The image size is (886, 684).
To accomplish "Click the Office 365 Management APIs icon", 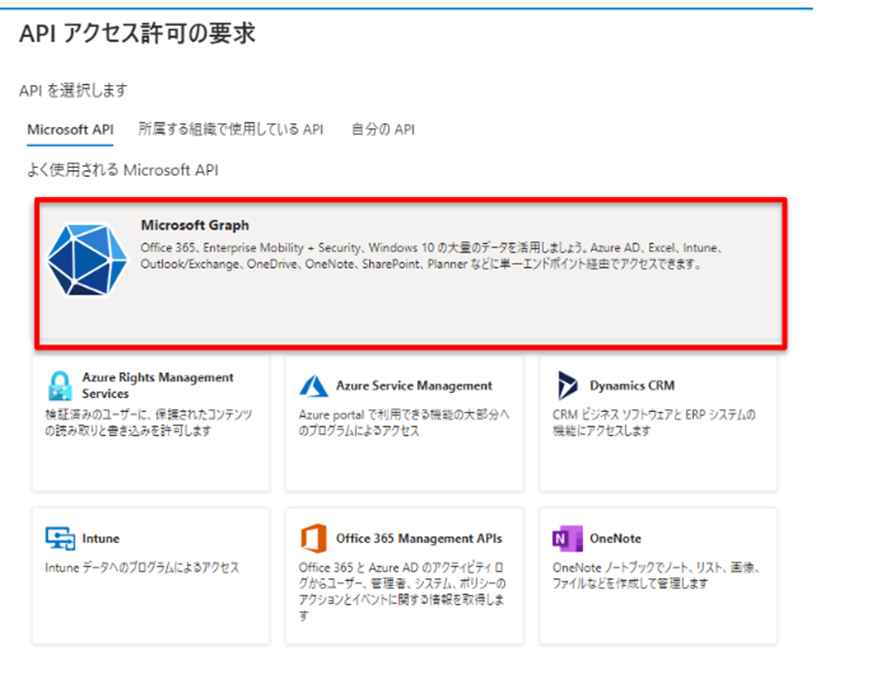I will 314,538.
